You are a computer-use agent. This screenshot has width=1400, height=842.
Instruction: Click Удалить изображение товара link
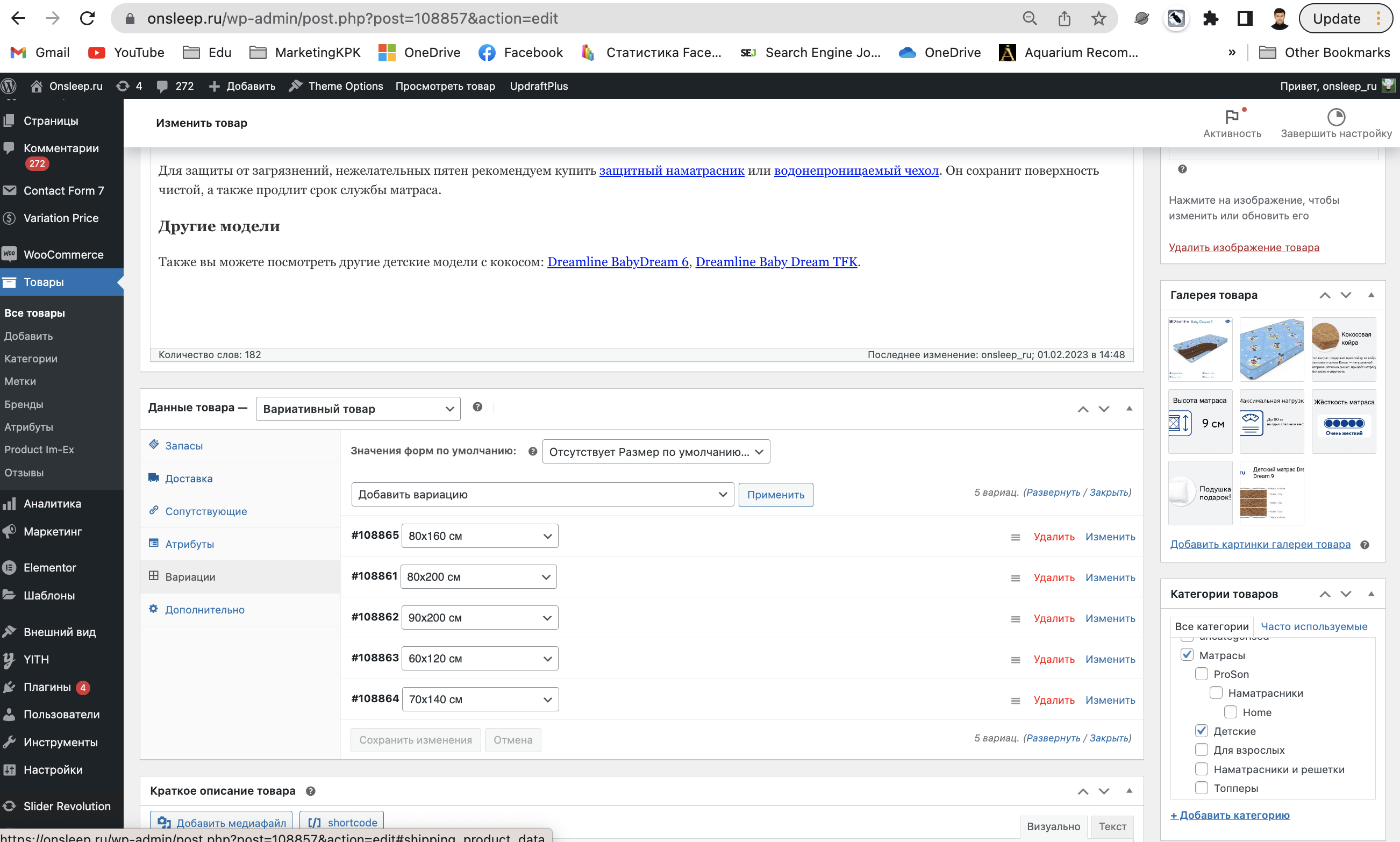click(1244, 247)
